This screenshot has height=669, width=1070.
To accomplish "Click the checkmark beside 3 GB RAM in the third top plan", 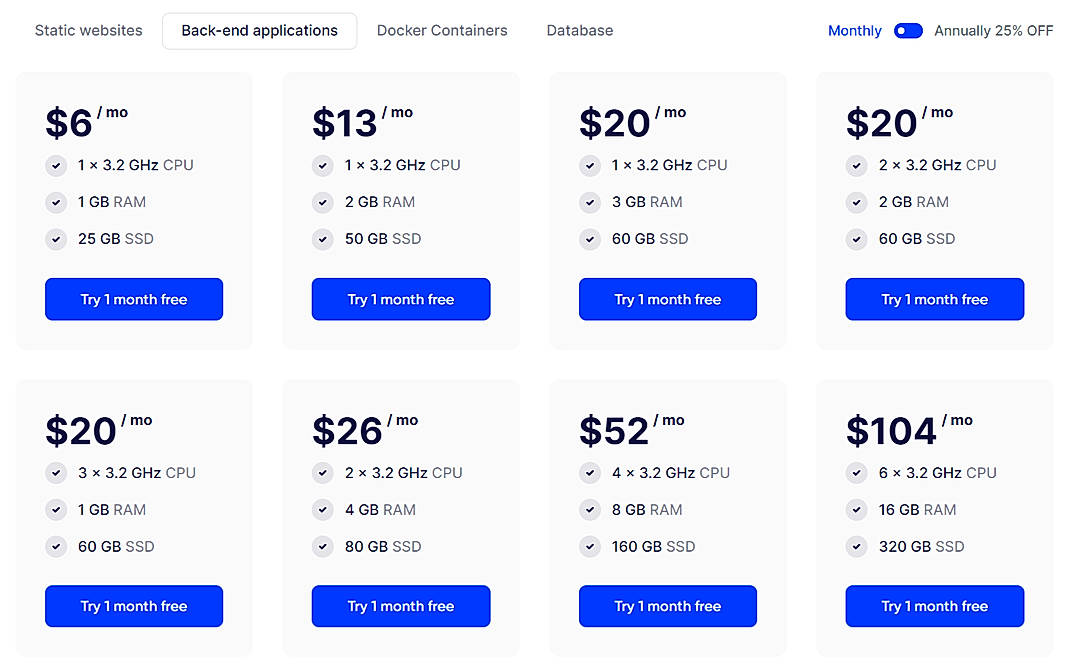I will pos(590,202).
